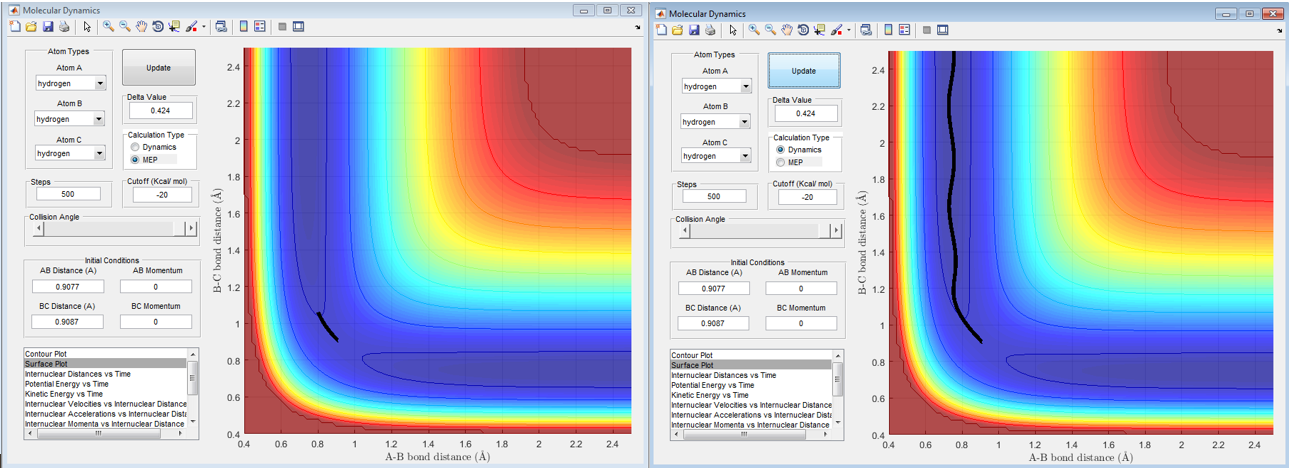Select Data Cursor tool in right window
The width and height of the screenshot is (1290, 470).
[x=821, y=30]
